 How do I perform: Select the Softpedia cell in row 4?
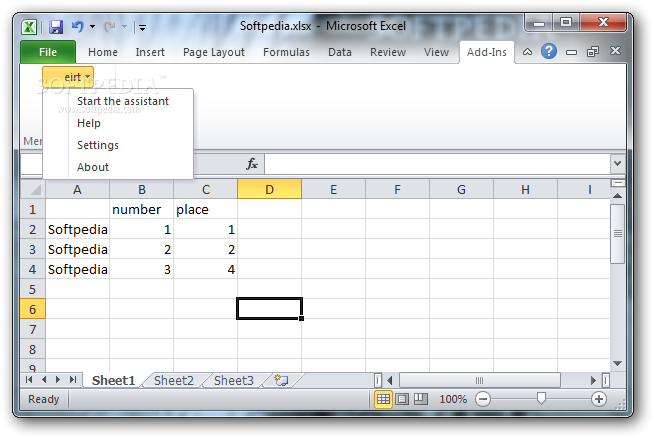[x=78, y=269]
